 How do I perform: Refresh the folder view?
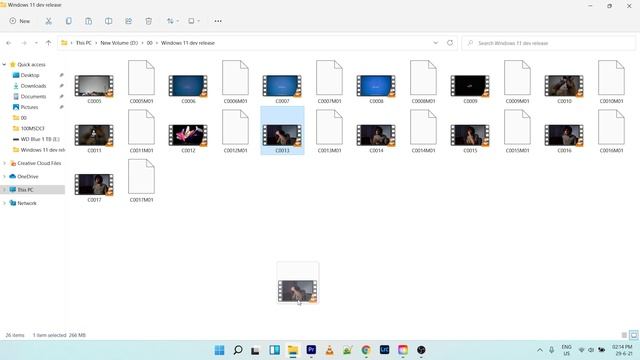click(x=450, y=43)
